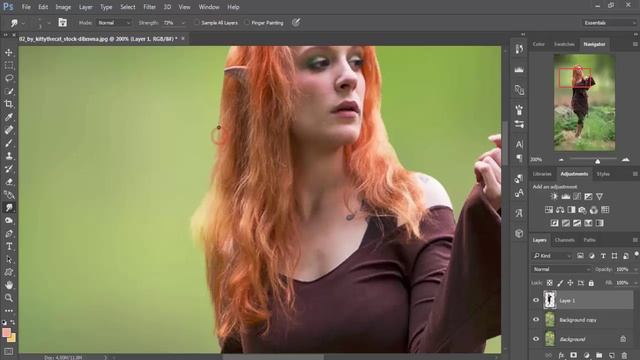Screen dimensions: 640x360
Task: Select the Hand tool
Action: tap(9, 285)
